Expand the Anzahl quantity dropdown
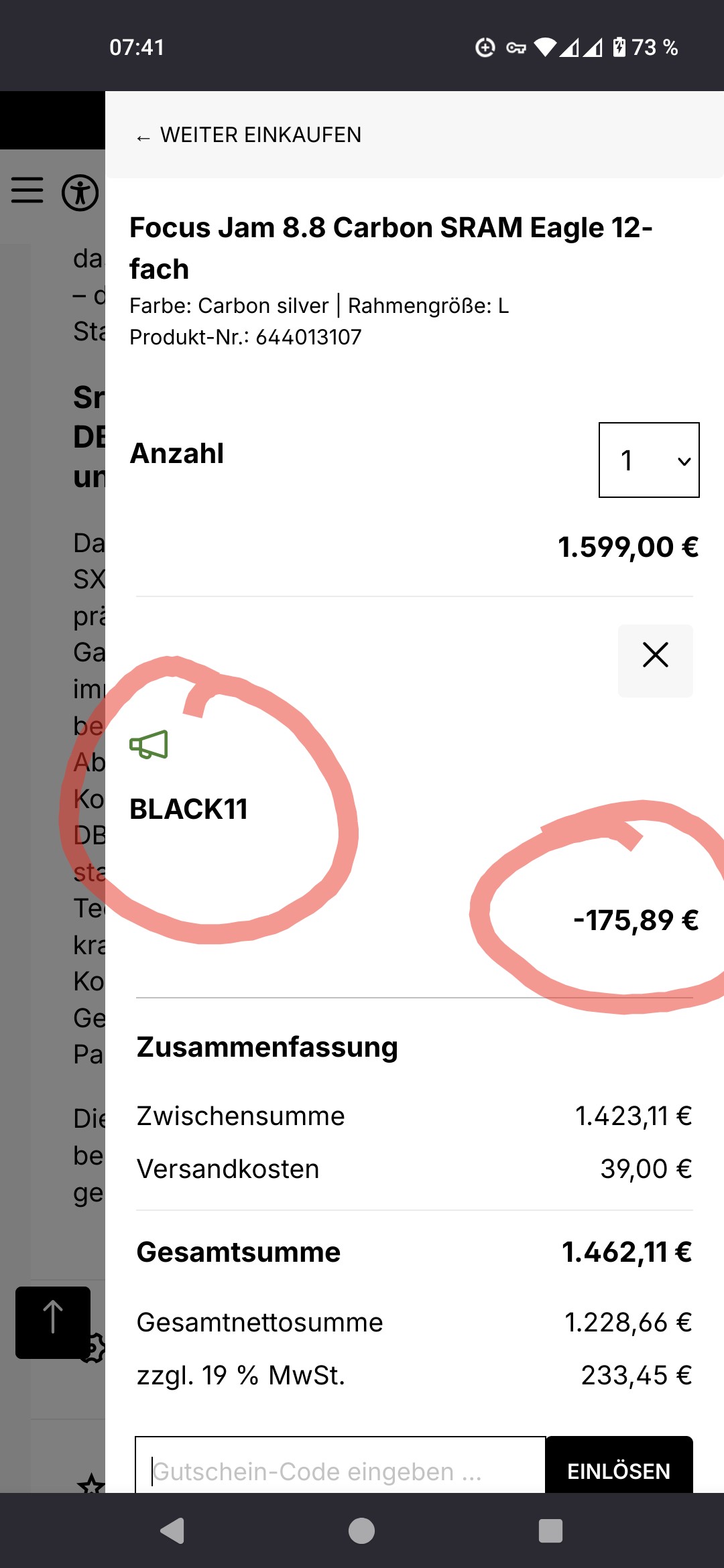Image resolution: width=724 pixels, height=1568 pixels. [648, 460]
